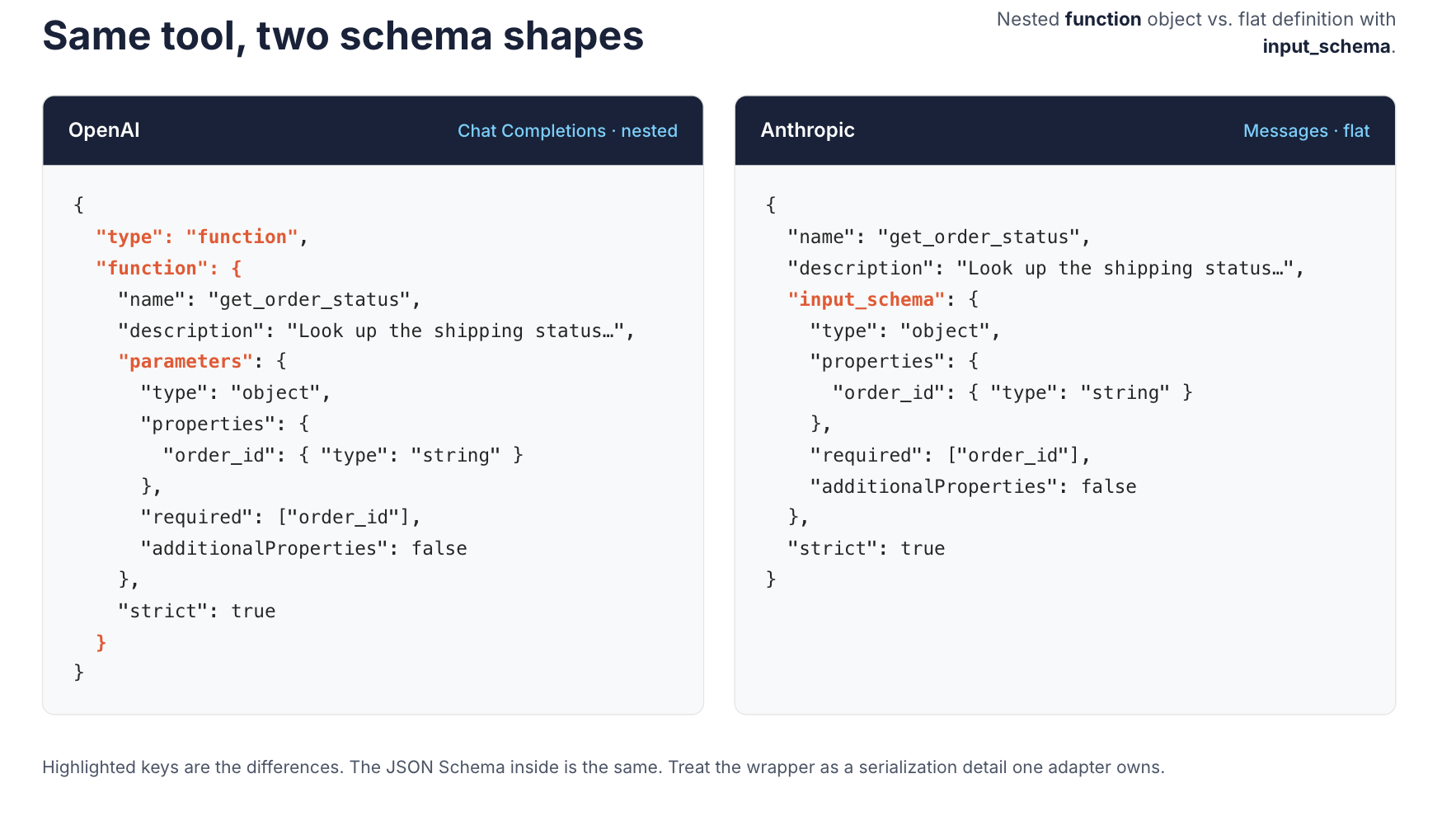Click "strict": true in the OpenAI card
The height and width of the screenshot is (816, 1456).
tap(196, 612)
